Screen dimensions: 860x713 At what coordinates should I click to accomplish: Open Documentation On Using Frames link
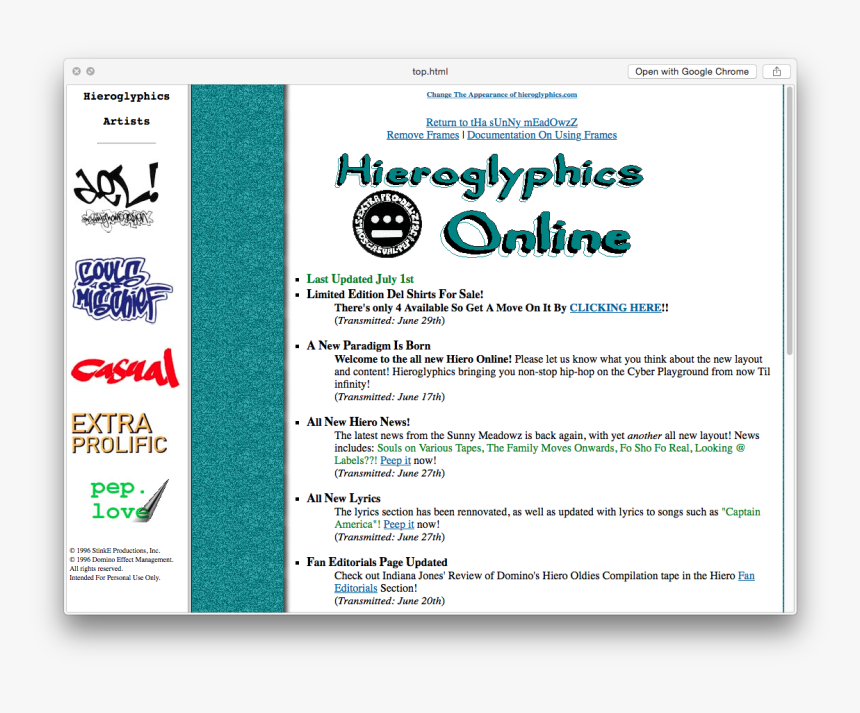[x=542, y=135]
